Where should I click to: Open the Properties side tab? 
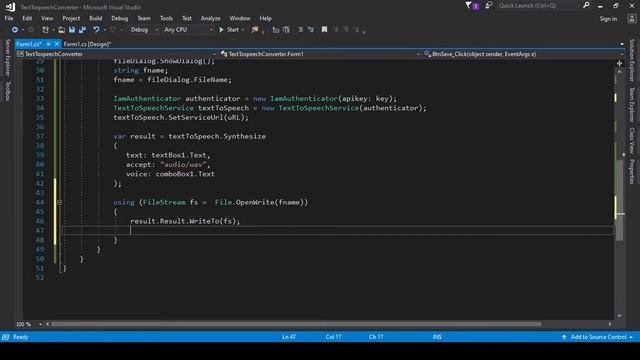[x=632, y=171]
